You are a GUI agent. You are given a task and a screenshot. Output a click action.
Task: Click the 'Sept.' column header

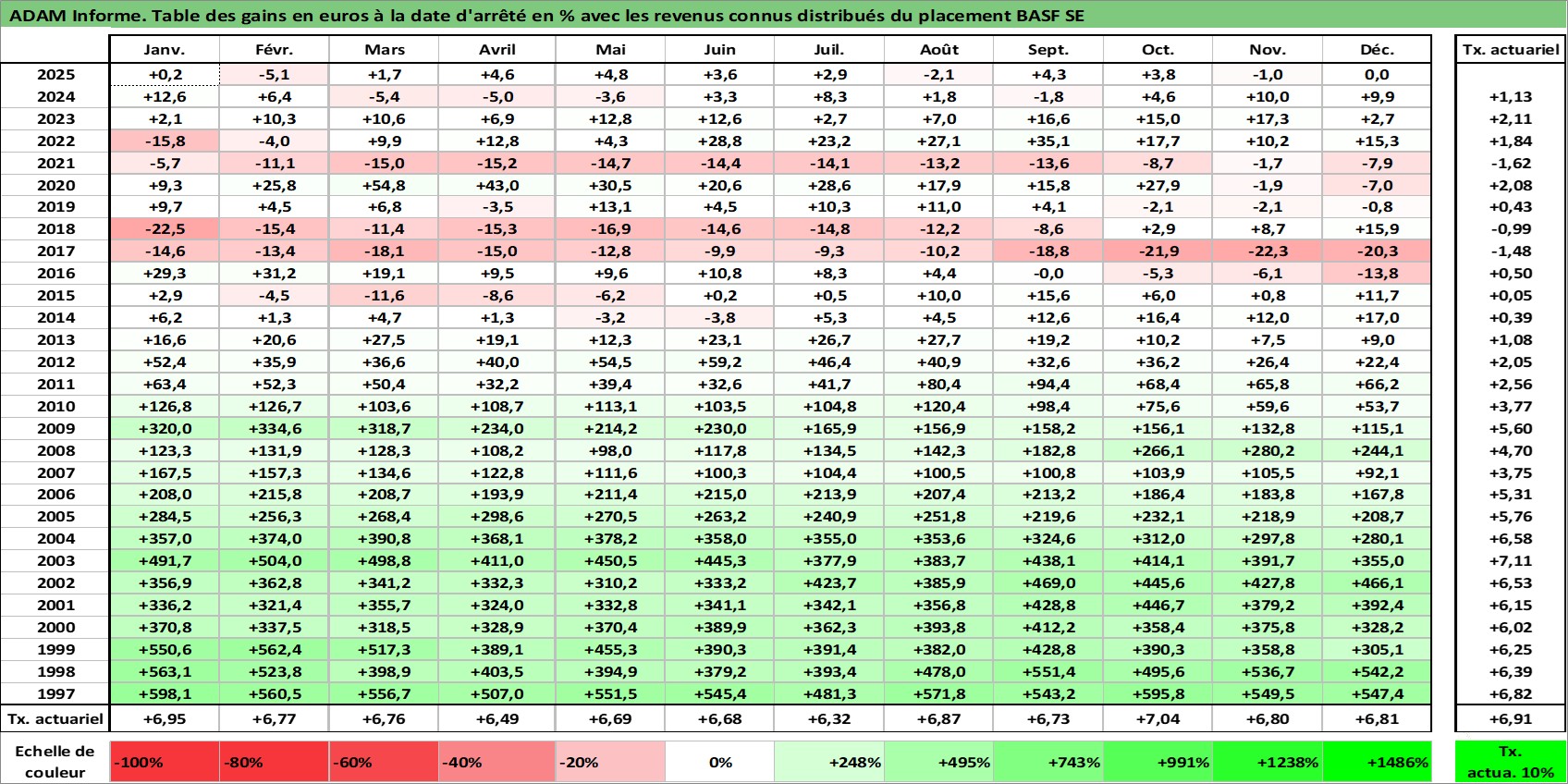1048,49
